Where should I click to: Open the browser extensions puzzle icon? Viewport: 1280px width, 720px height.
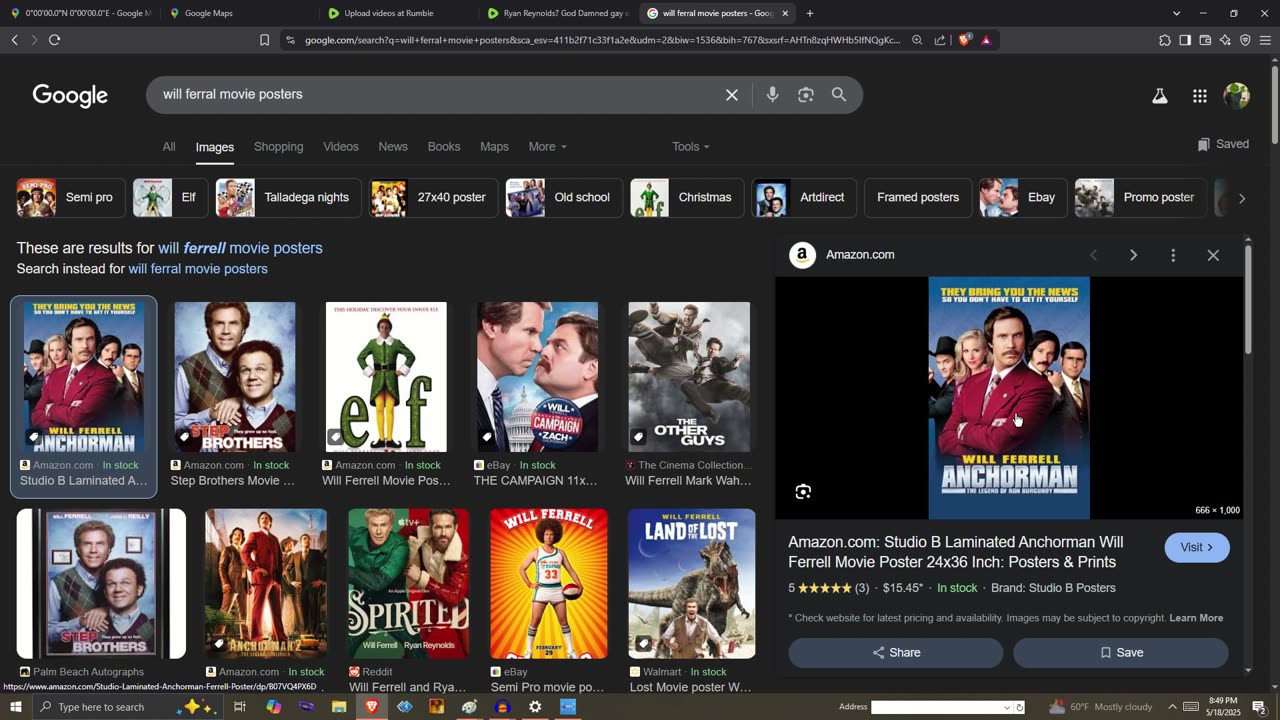pyautogui.click(x=1165, y=40)
